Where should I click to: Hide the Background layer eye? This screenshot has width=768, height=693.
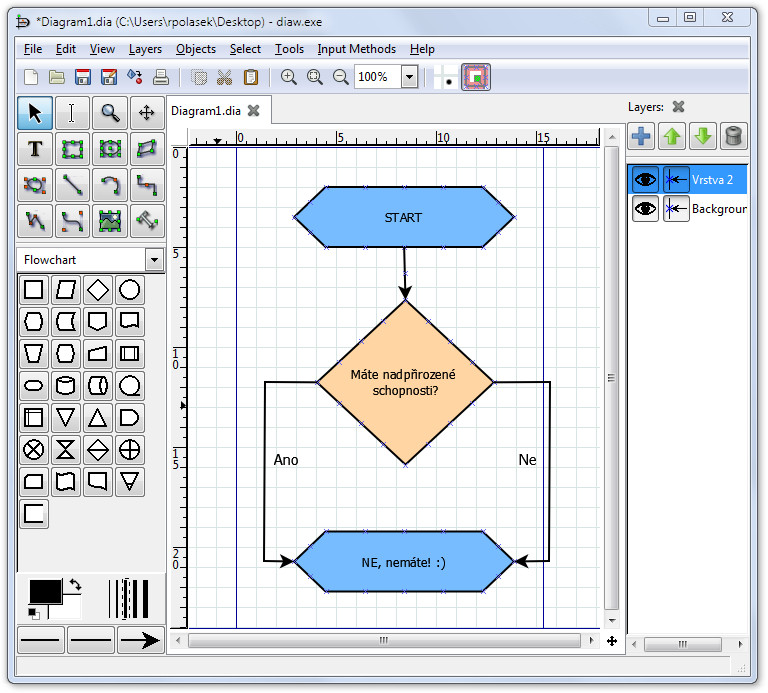pos(645,209)
